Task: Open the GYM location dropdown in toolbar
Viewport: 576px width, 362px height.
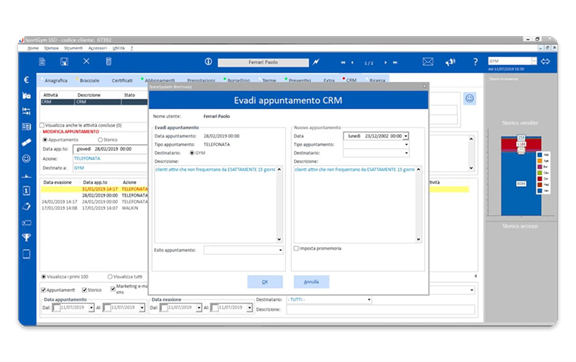Action: tap(534, 61)
